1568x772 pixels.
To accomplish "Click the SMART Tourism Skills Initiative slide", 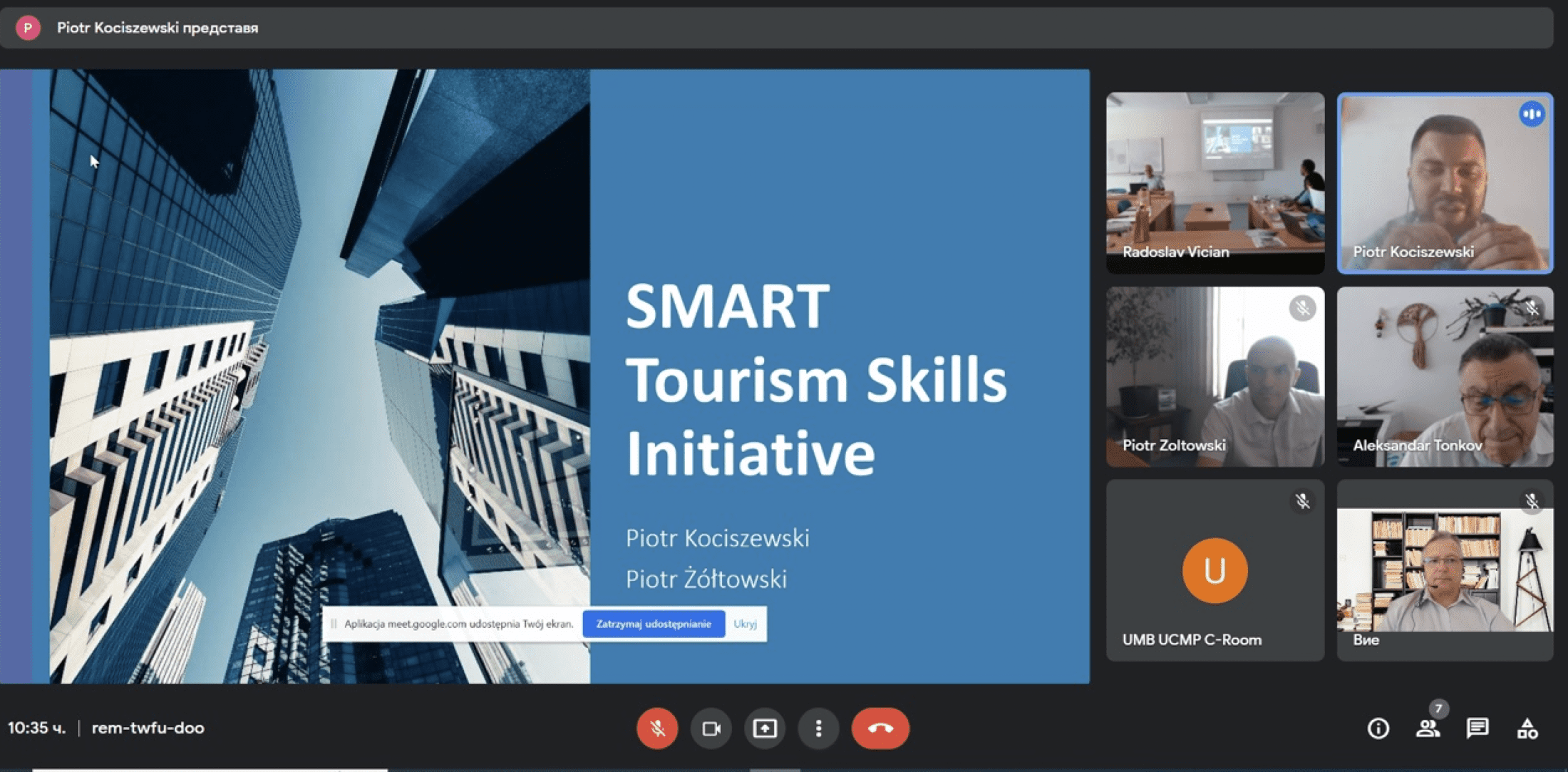I will pos(816,378).
